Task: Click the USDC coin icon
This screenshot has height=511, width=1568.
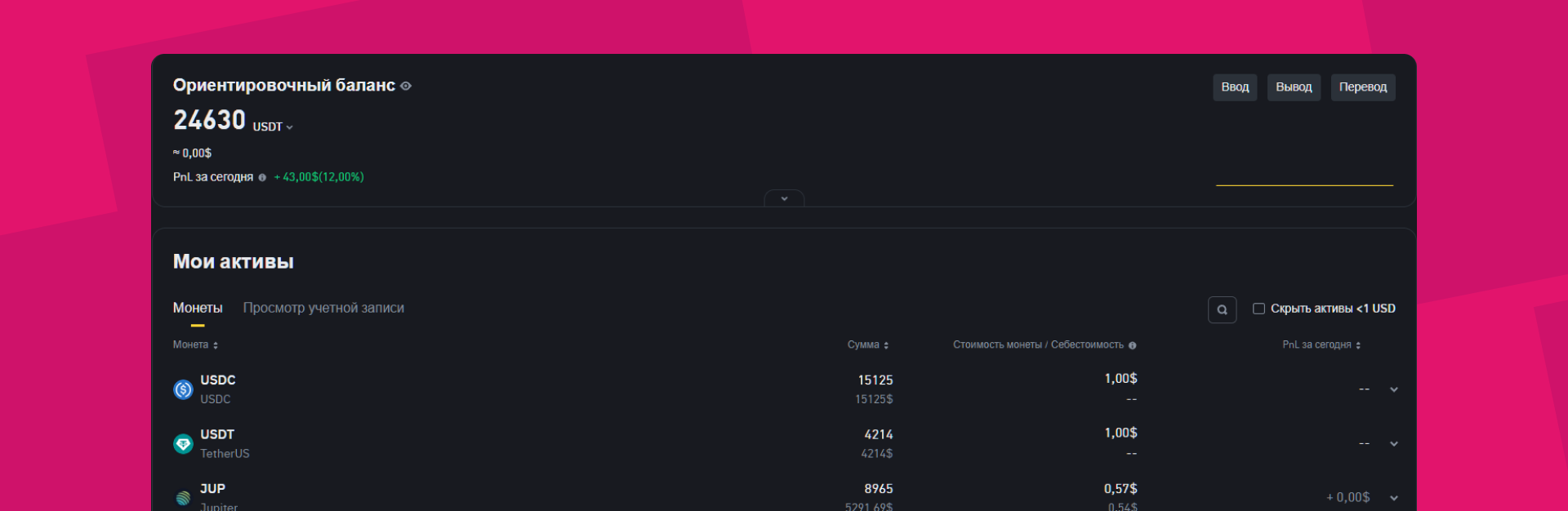Action: (184, 389)
